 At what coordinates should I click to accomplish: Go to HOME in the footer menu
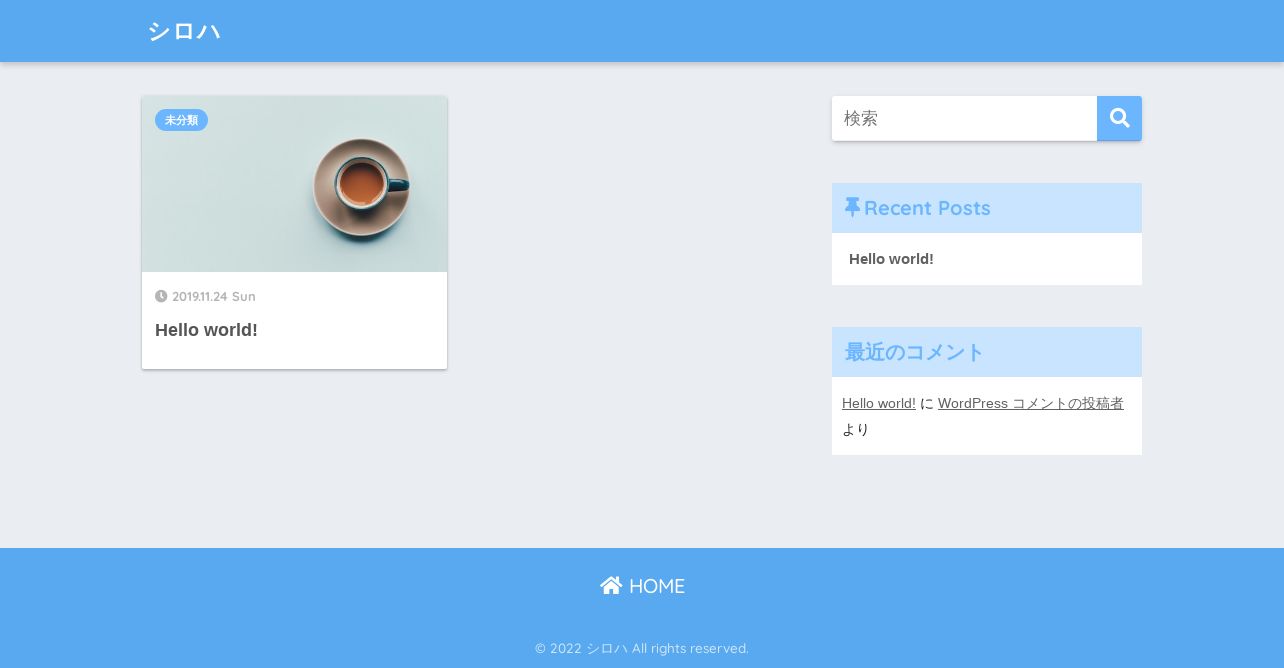[642, 586]
